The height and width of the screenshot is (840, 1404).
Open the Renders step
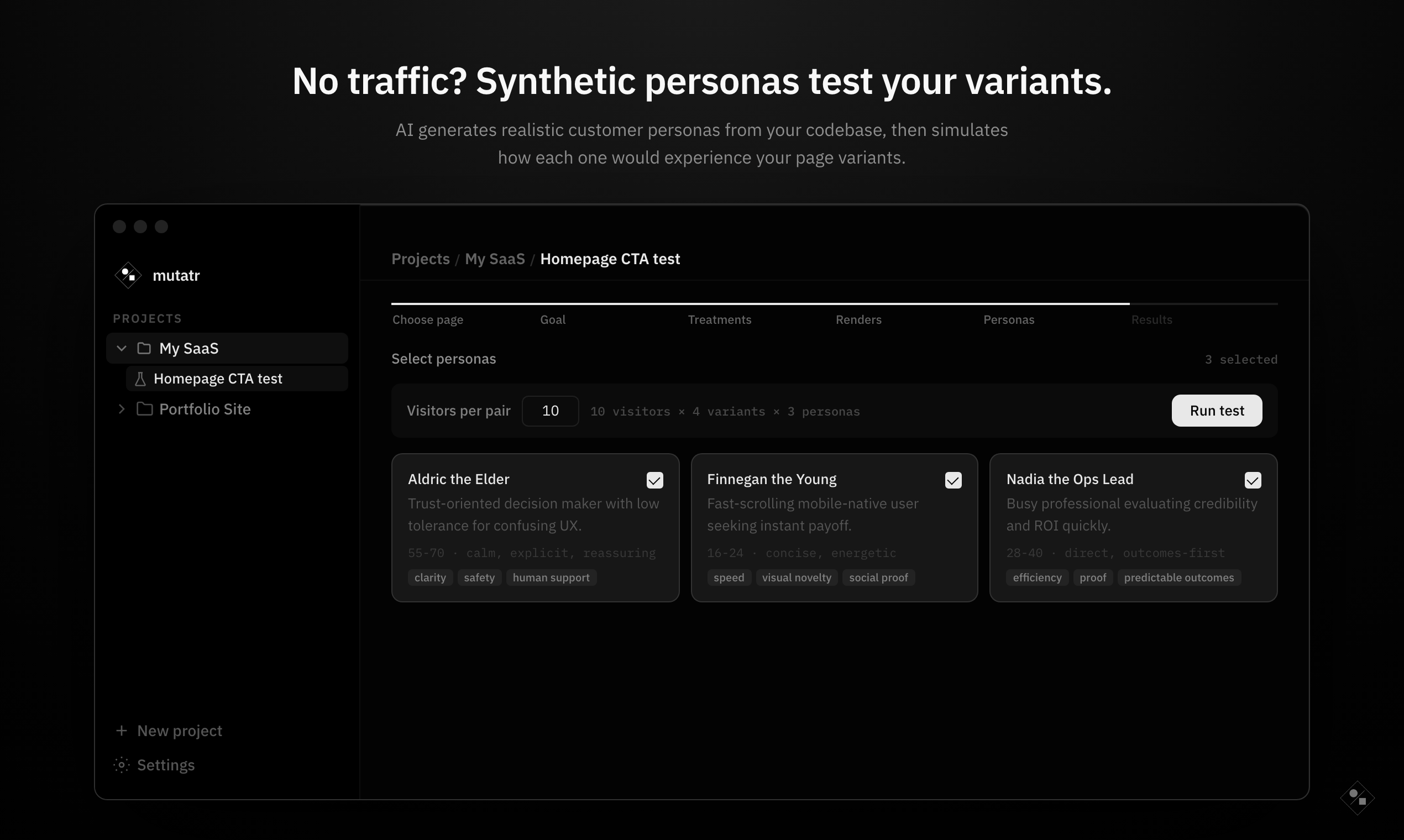(x=858, y=319)
